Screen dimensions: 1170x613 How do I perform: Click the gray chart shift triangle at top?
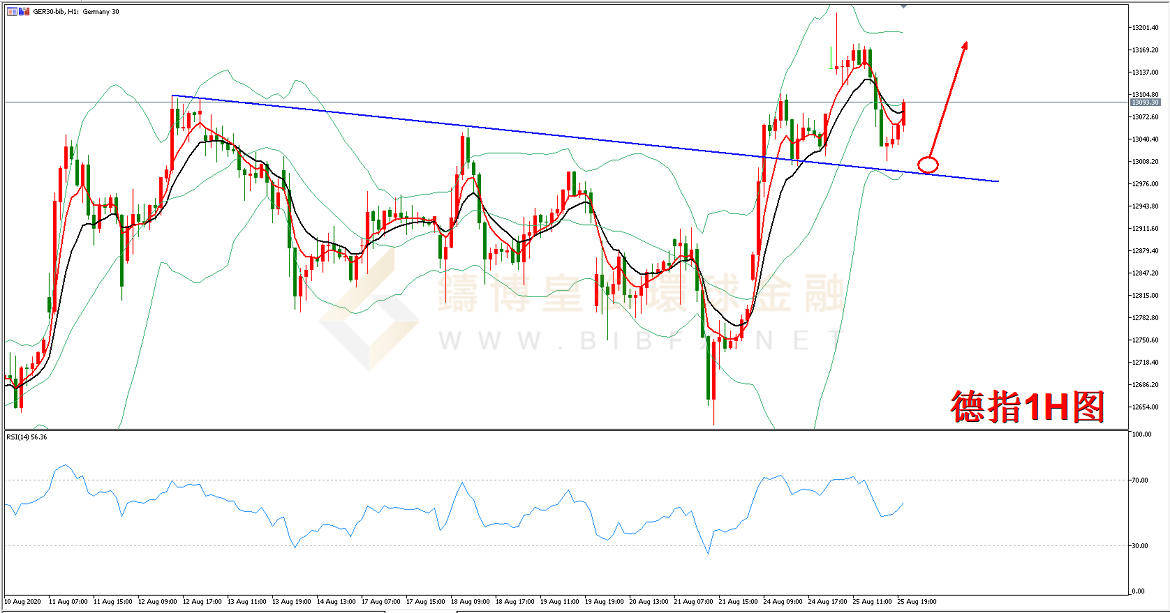pyautogui.click(x=904, y=6)
